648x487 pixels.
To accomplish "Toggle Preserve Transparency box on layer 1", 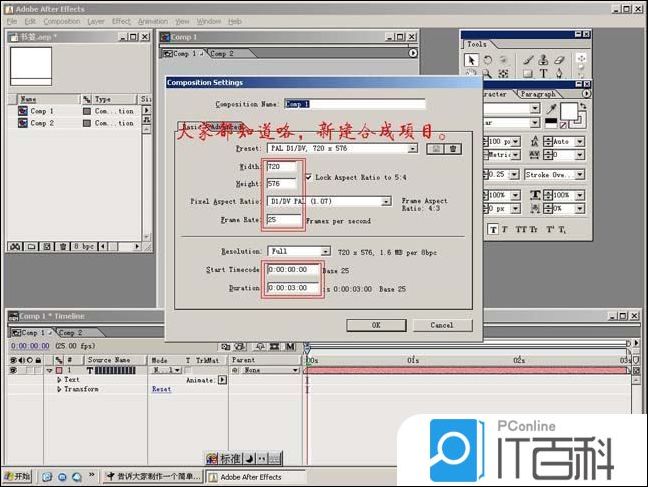I will click(x=188, y=370).
